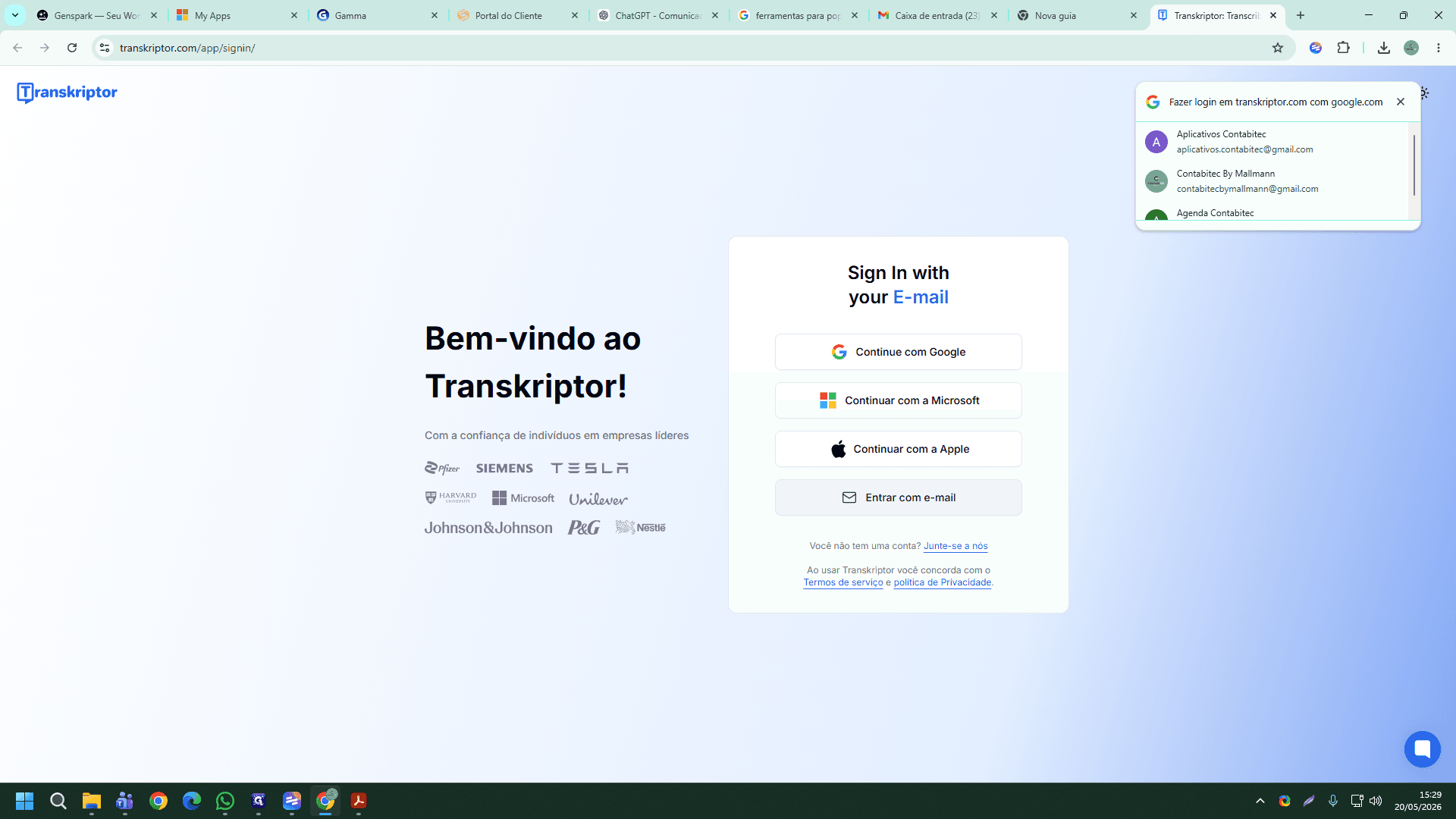Image resolution: width=1456 pixels, height=819 pixels.
Task: Go back to the previous page
Action: click(17, 48)
